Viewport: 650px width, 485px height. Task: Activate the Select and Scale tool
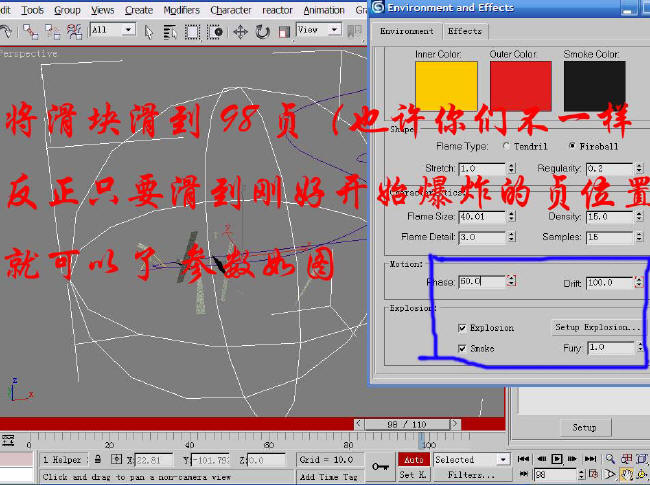(284, 32)
